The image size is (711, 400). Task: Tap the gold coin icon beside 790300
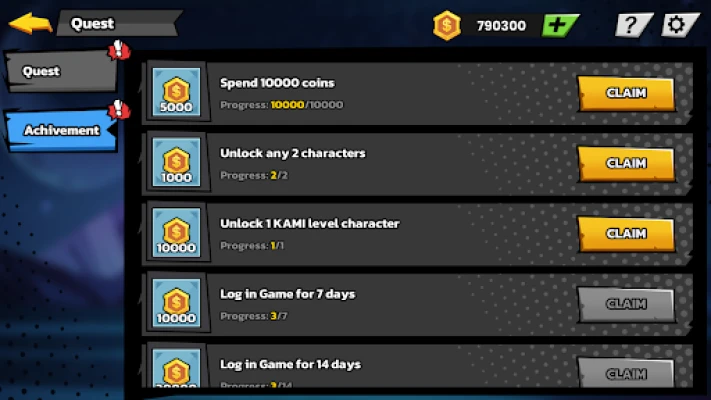pyautogui.click(x=447, y=25)
